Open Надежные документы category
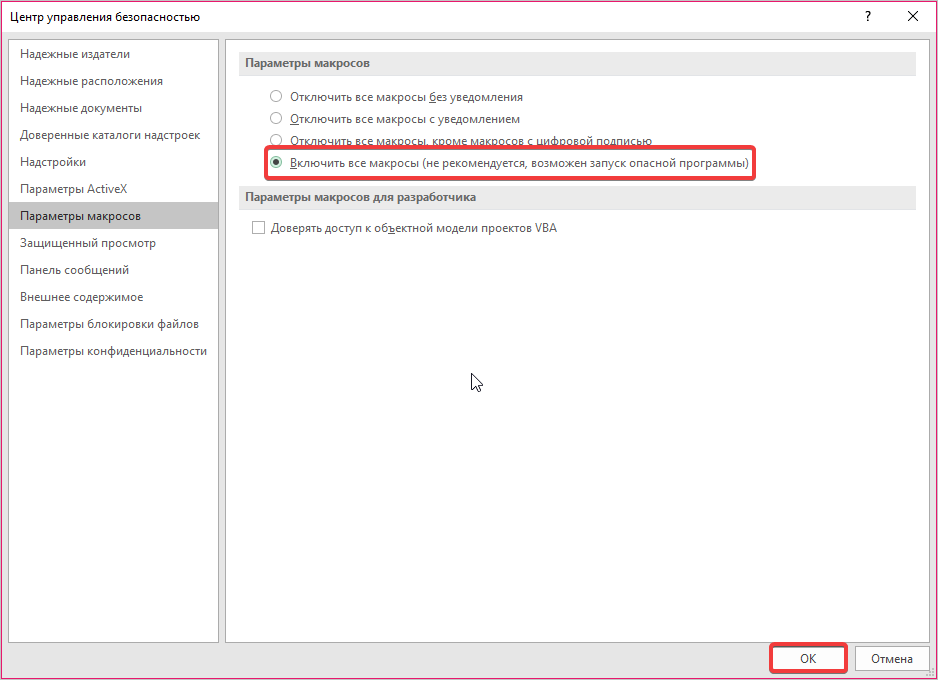 pos(81,108)
